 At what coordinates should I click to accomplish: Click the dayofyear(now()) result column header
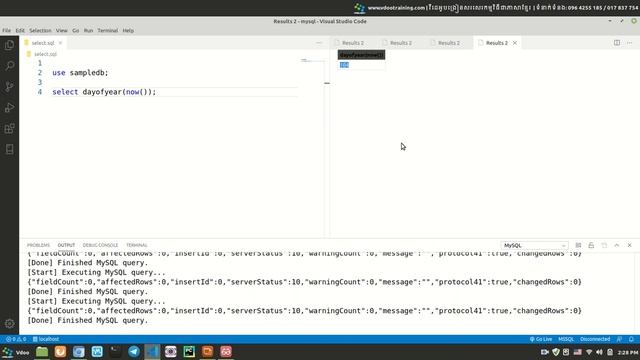point(361,55)
